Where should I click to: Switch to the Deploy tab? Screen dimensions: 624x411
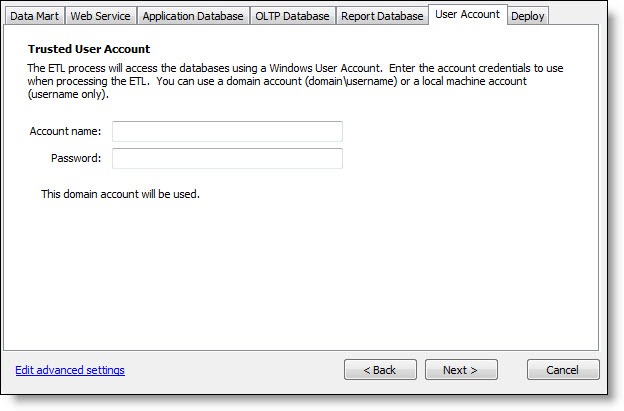point(527,16)
